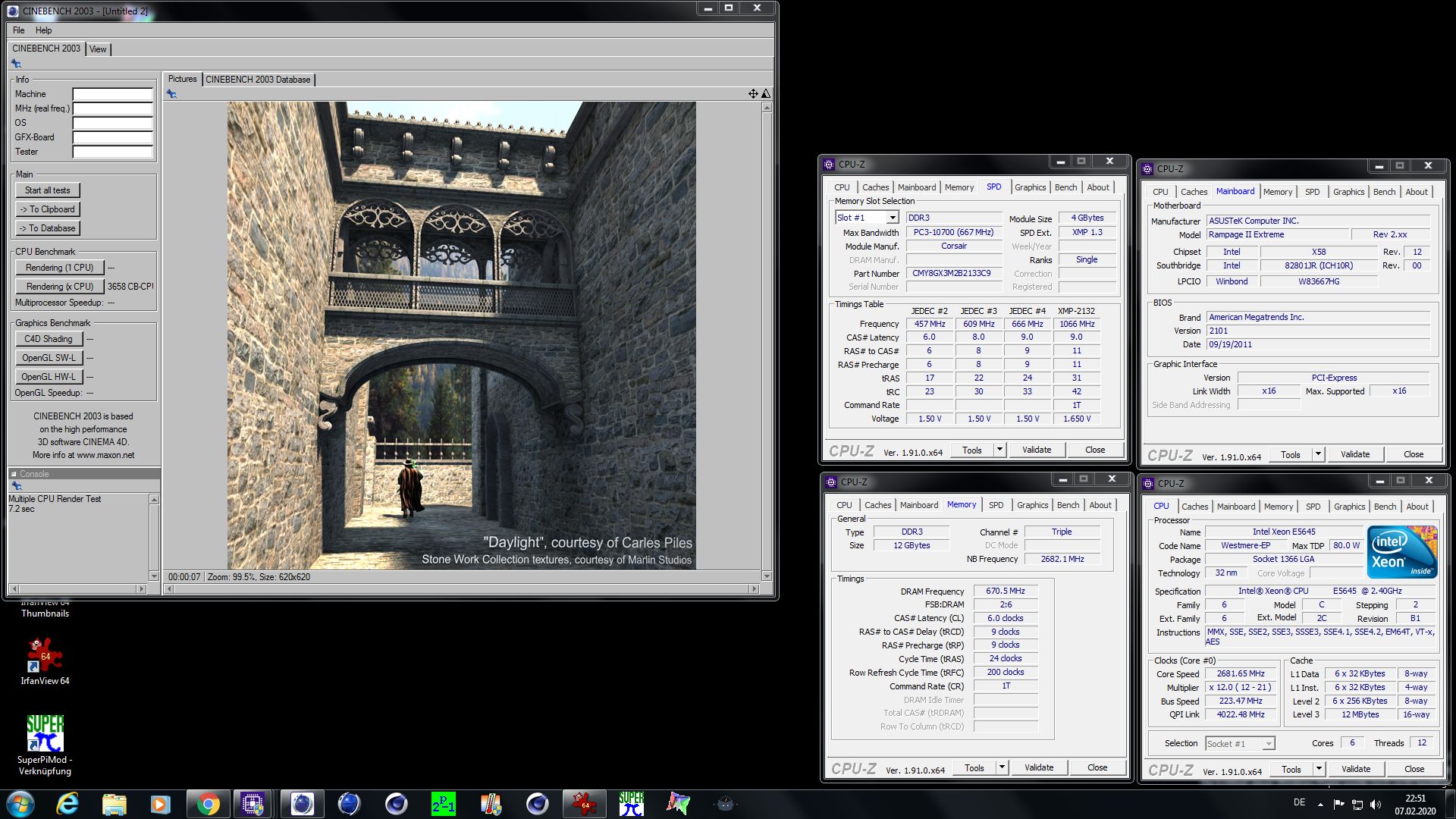Viewport: 1456px width, 819px height.
Task: Open Tools dropdown arrow in Memory window
Action: tap(1002, 767)
